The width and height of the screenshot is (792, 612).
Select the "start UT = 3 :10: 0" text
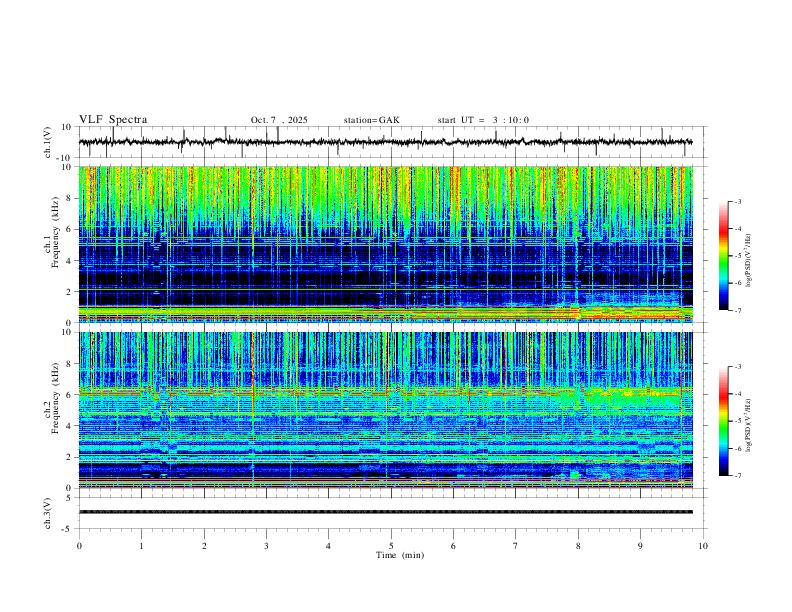(x=483, y=120)
